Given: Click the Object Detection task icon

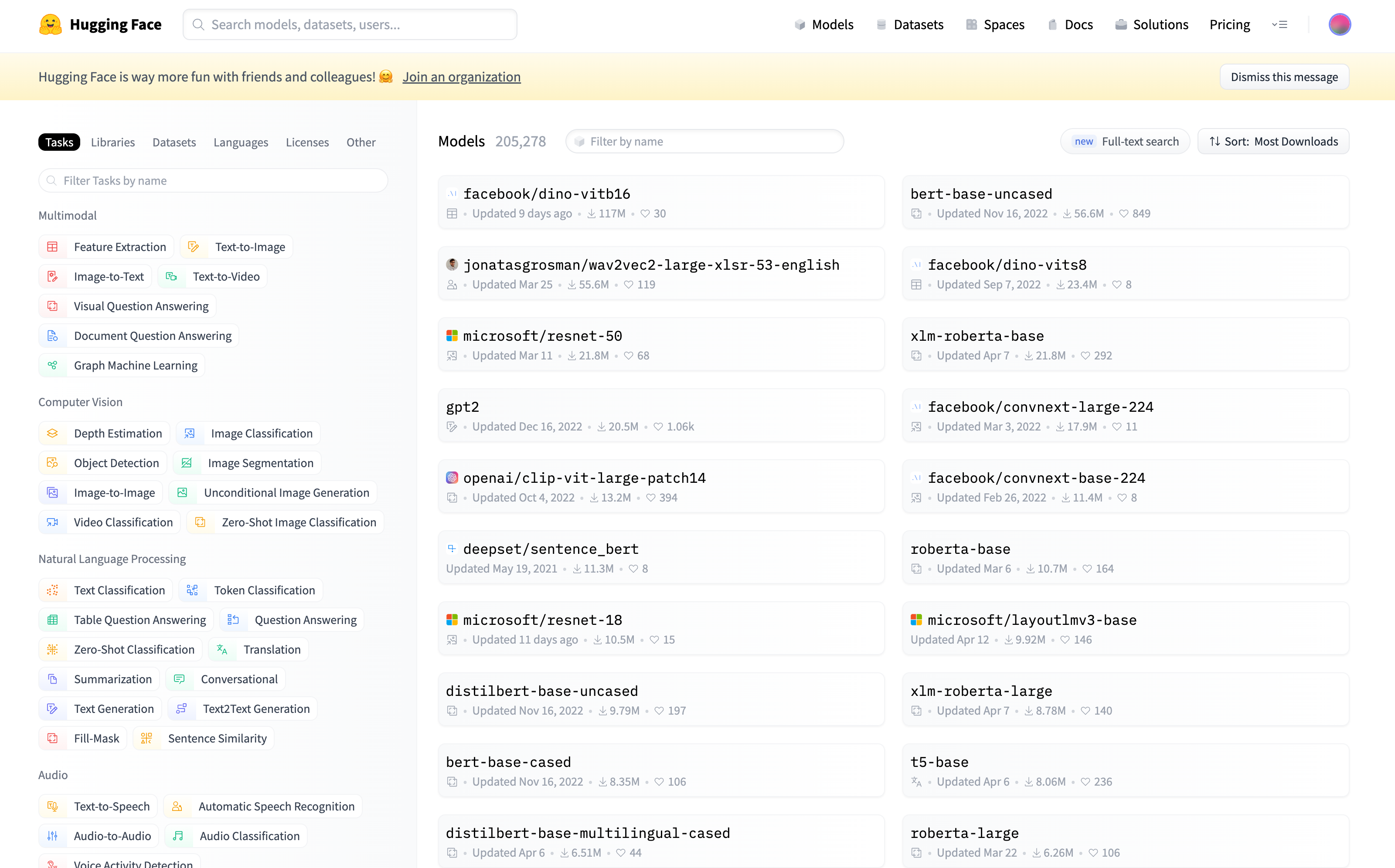Looking at the screenshot, I should pos(52,463).
